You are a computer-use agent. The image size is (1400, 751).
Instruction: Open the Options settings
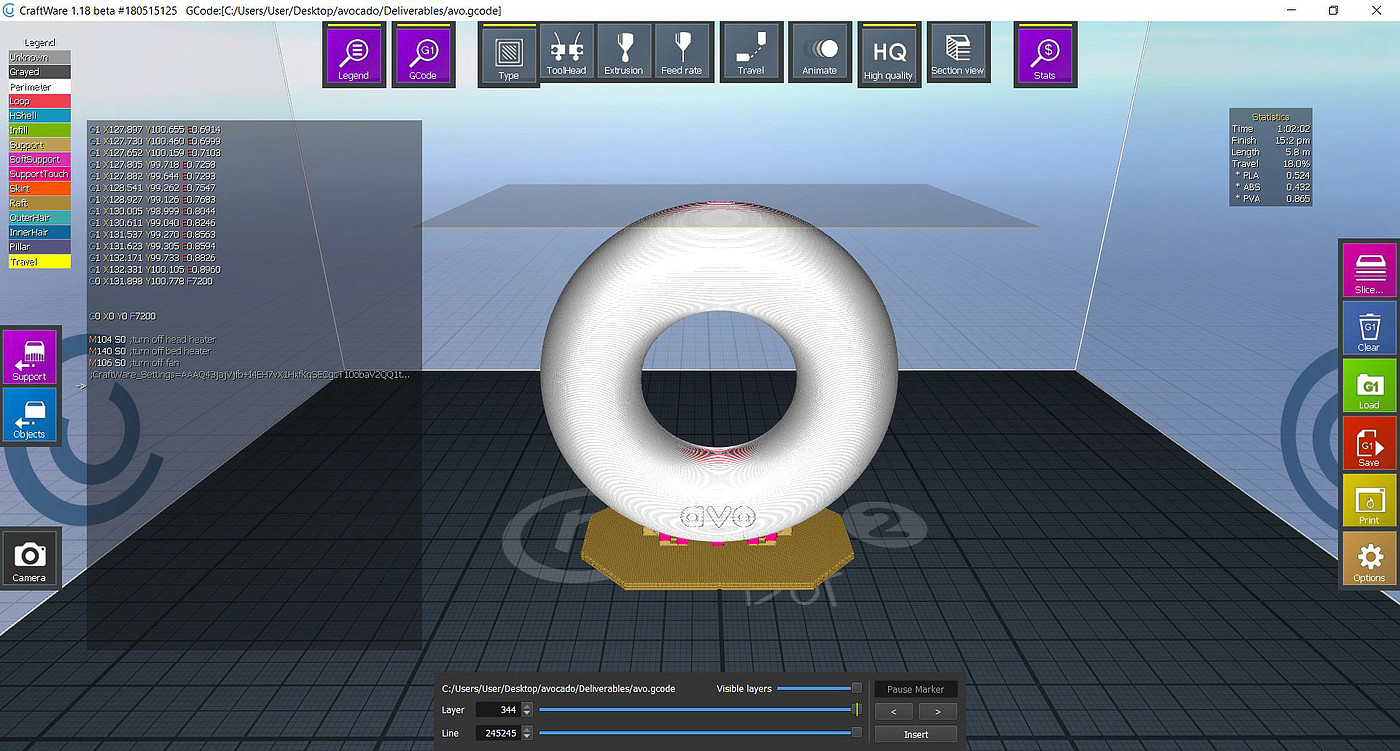(x=1369, y=559)
